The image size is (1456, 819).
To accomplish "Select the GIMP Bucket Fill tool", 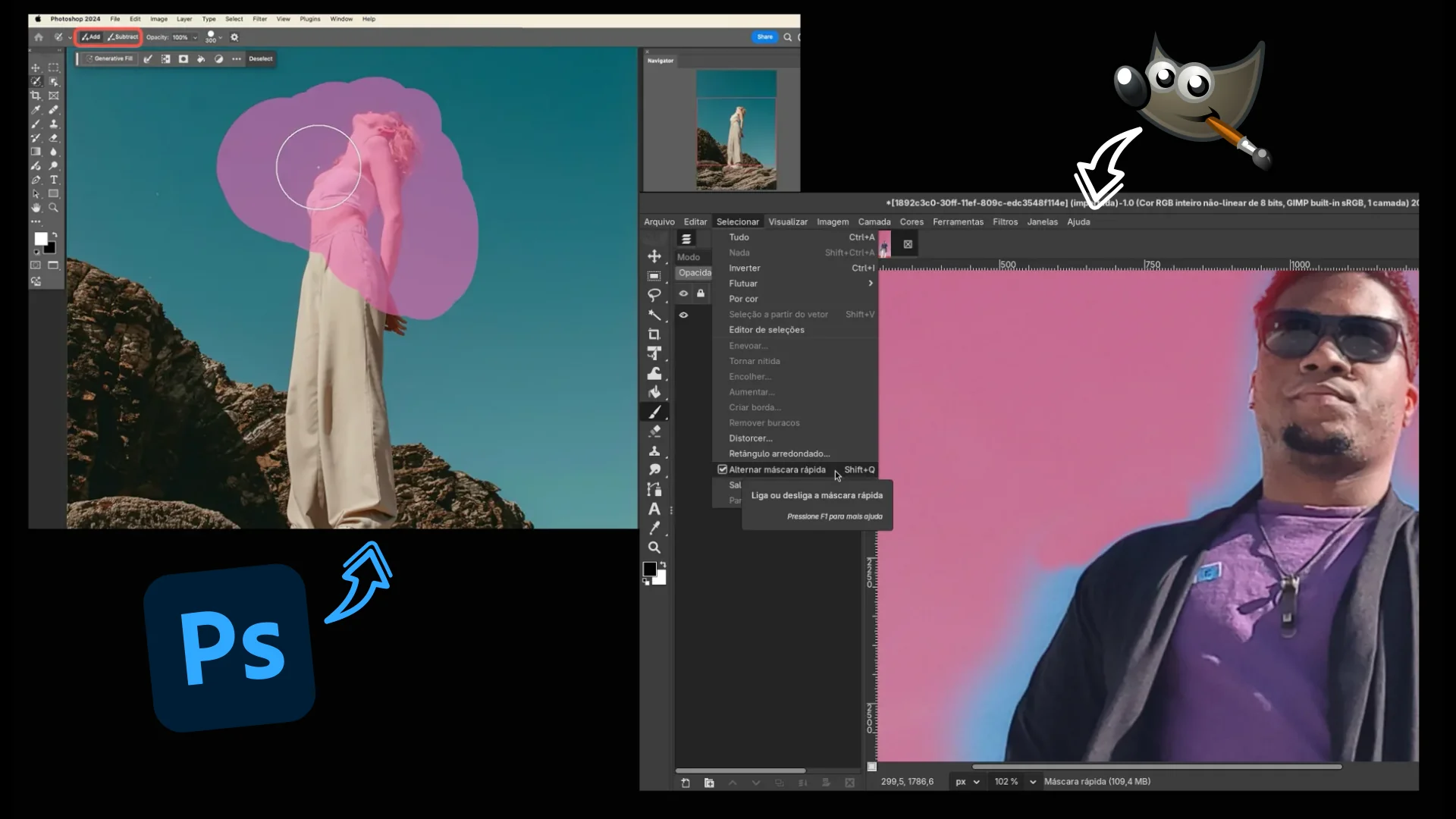I will (654, 392).
